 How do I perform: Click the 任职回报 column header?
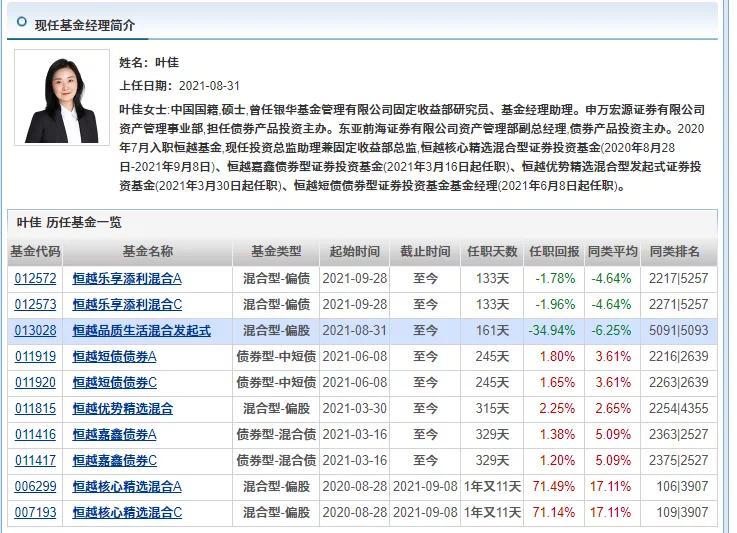coord(554,251)
